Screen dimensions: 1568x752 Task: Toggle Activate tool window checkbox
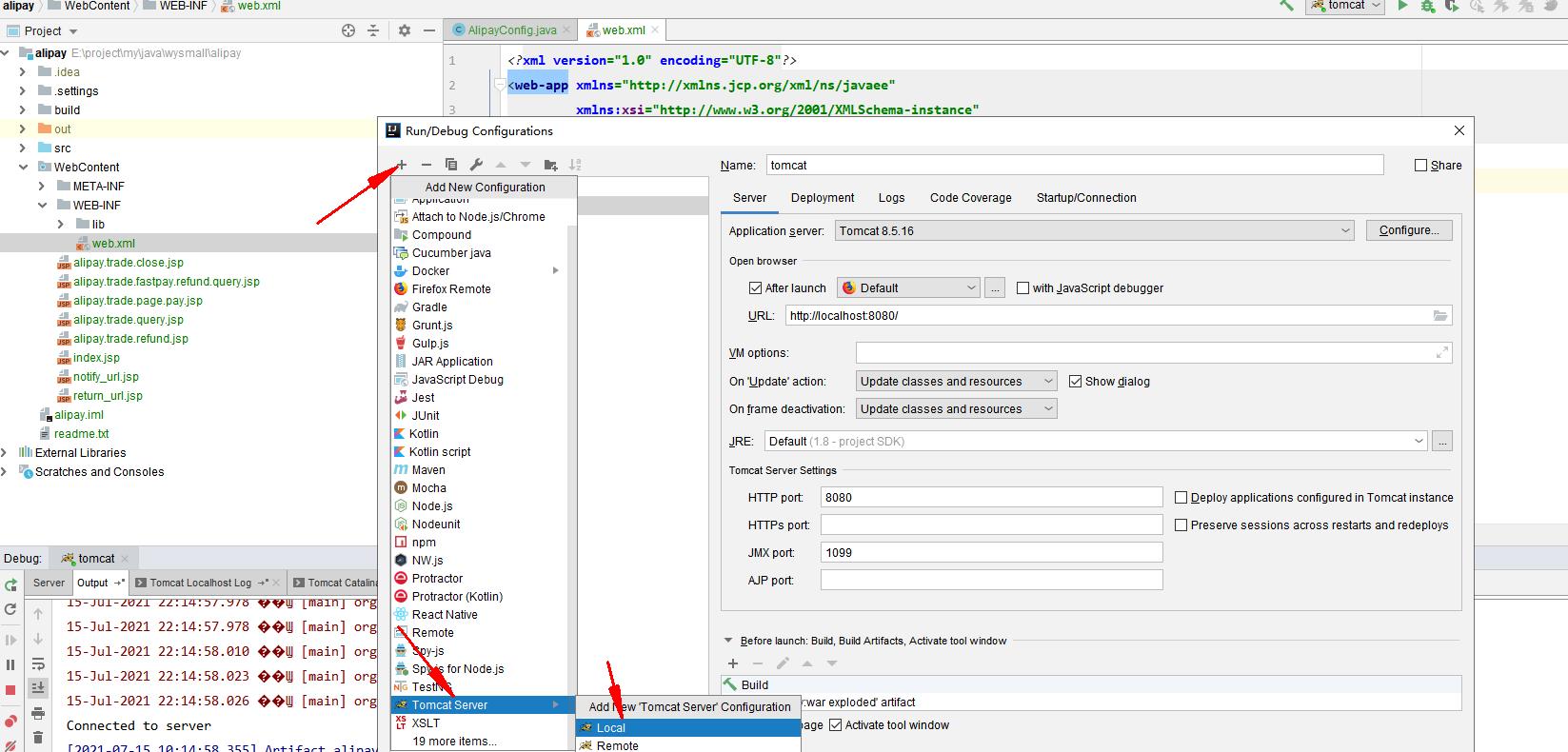836,724
